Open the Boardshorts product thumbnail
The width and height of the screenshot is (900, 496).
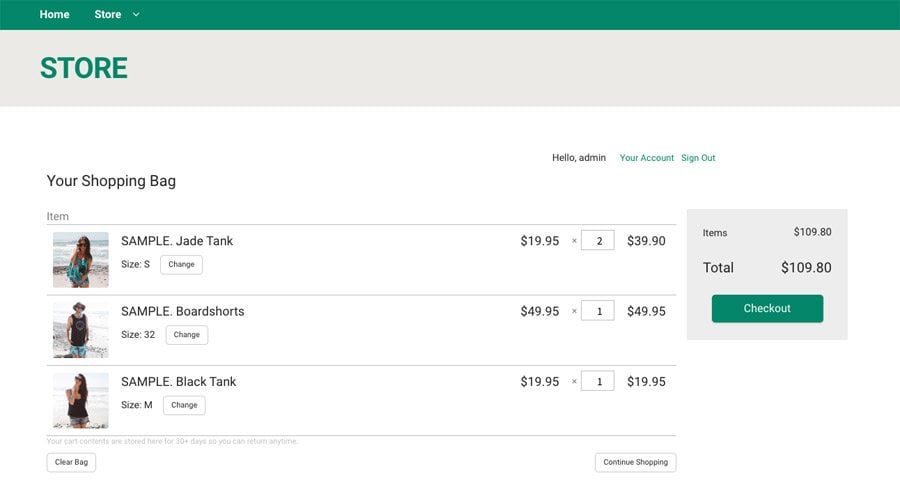tap(80, 330)
